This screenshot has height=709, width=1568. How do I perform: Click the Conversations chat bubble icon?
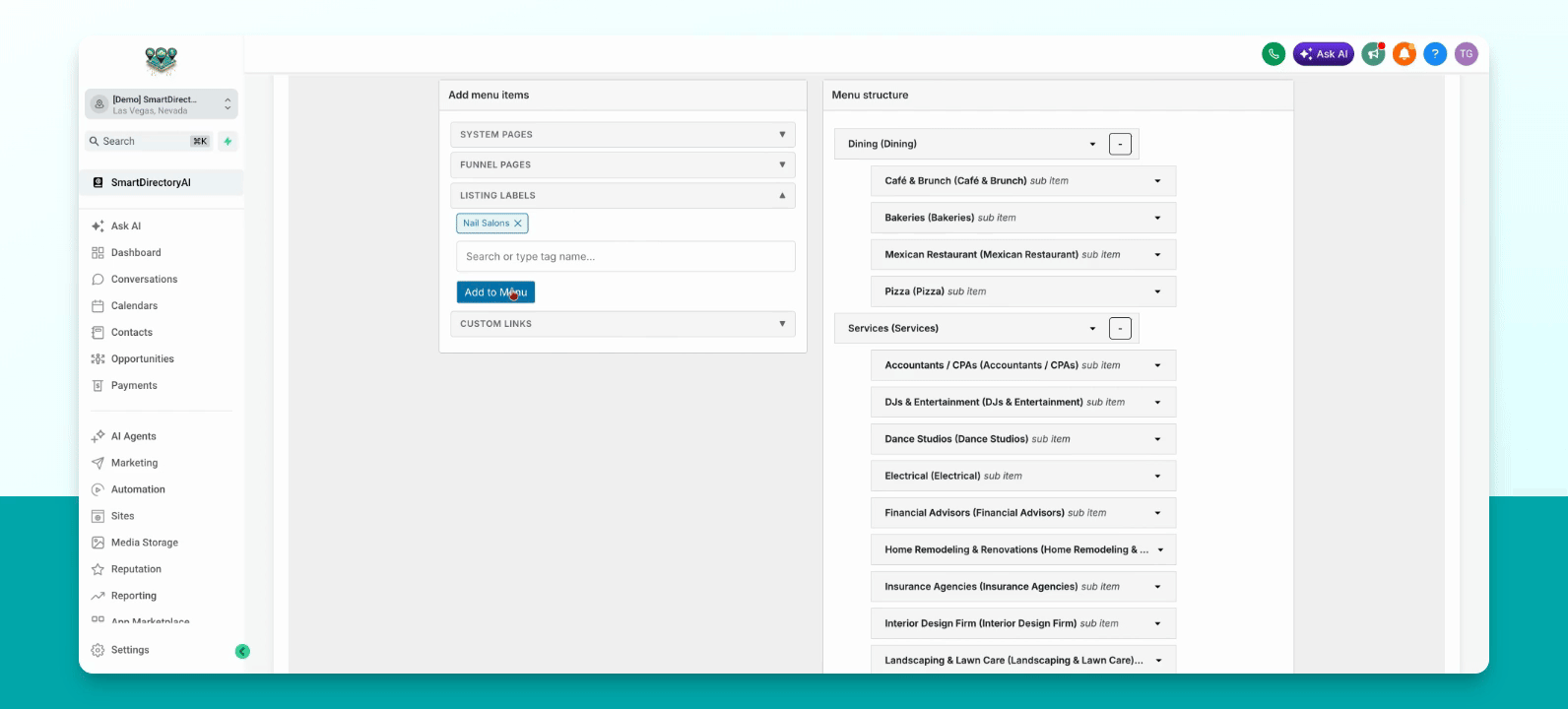point(98,280)
